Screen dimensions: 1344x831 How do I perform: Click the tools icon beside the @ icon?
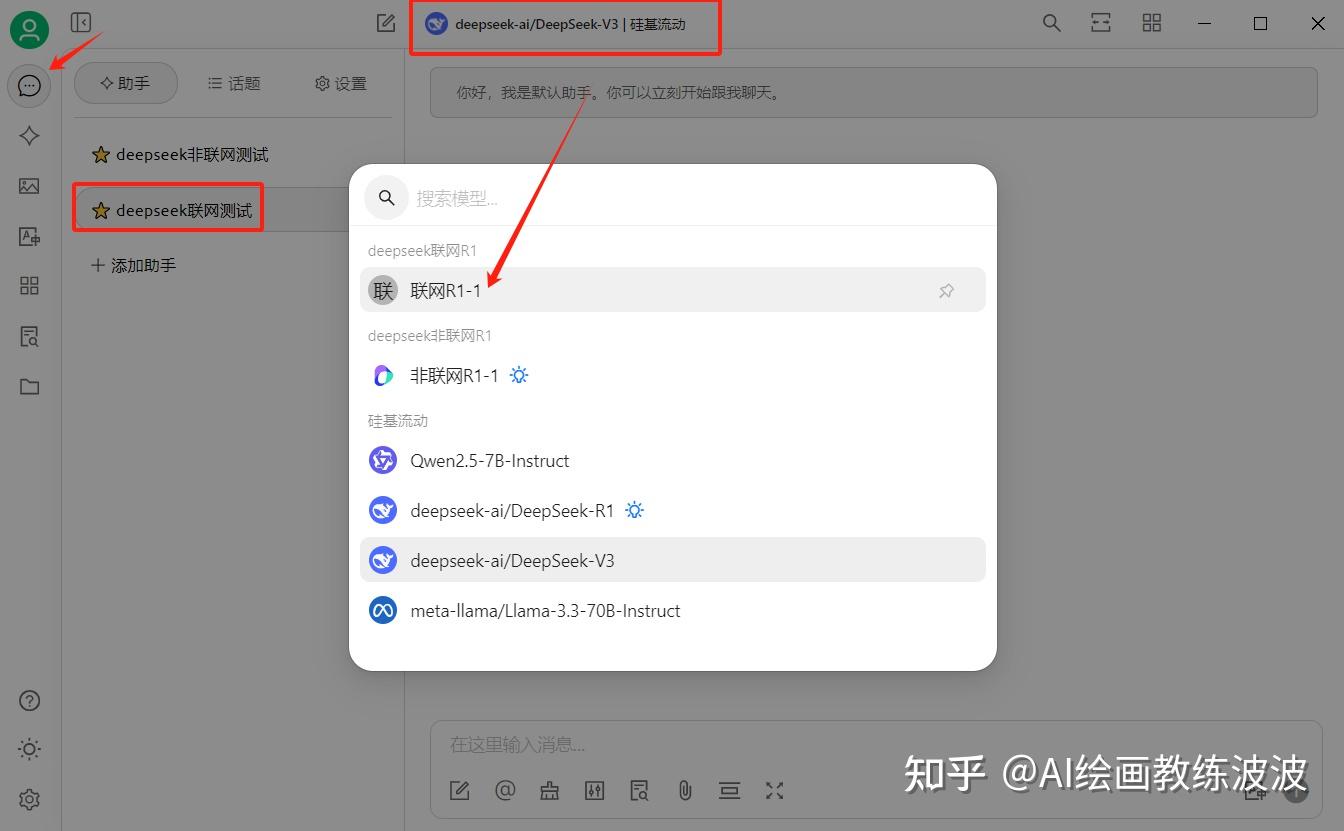click(x=549, y=791)
